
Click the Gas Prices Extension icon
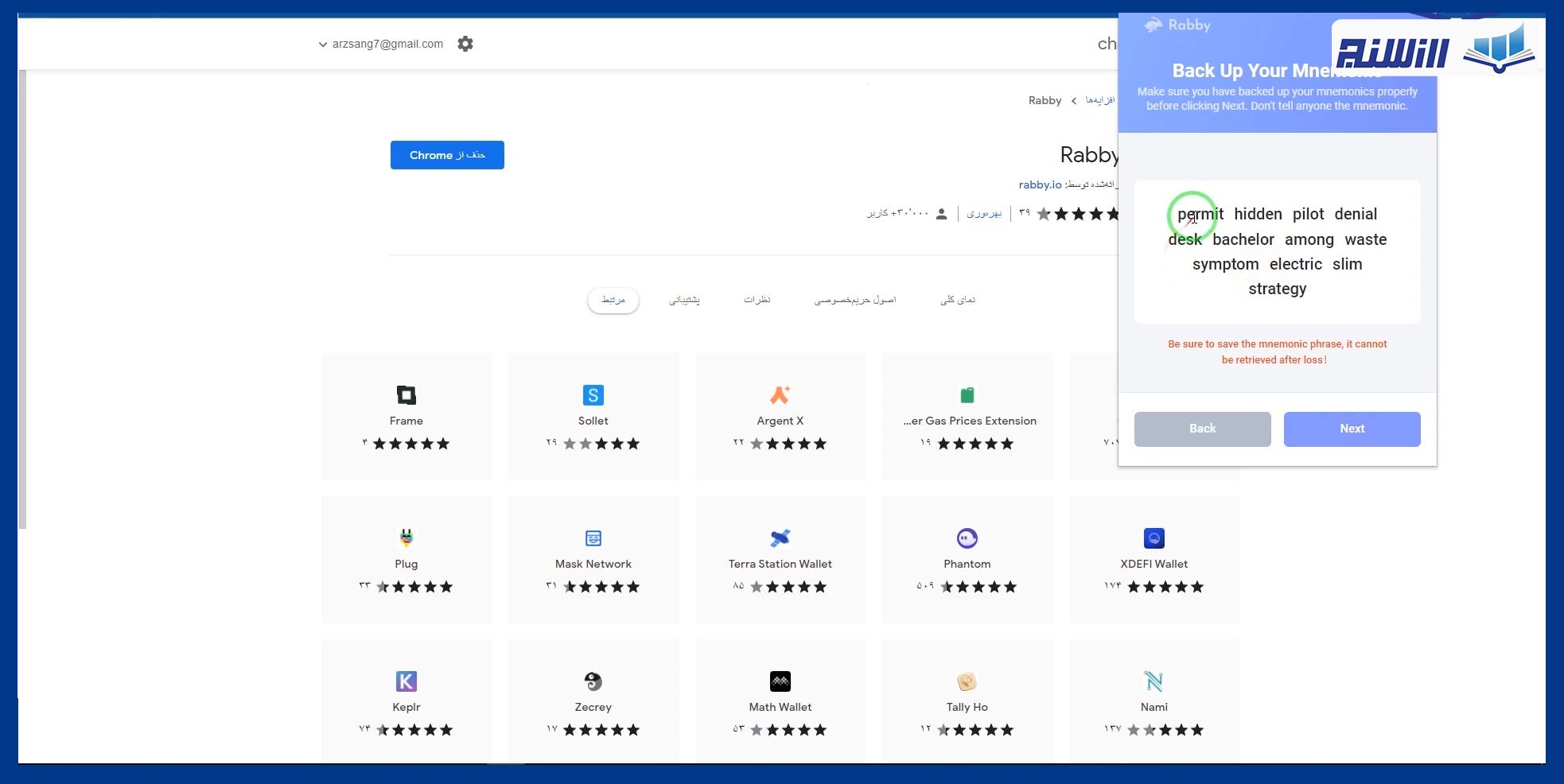[x=967, y=395]
